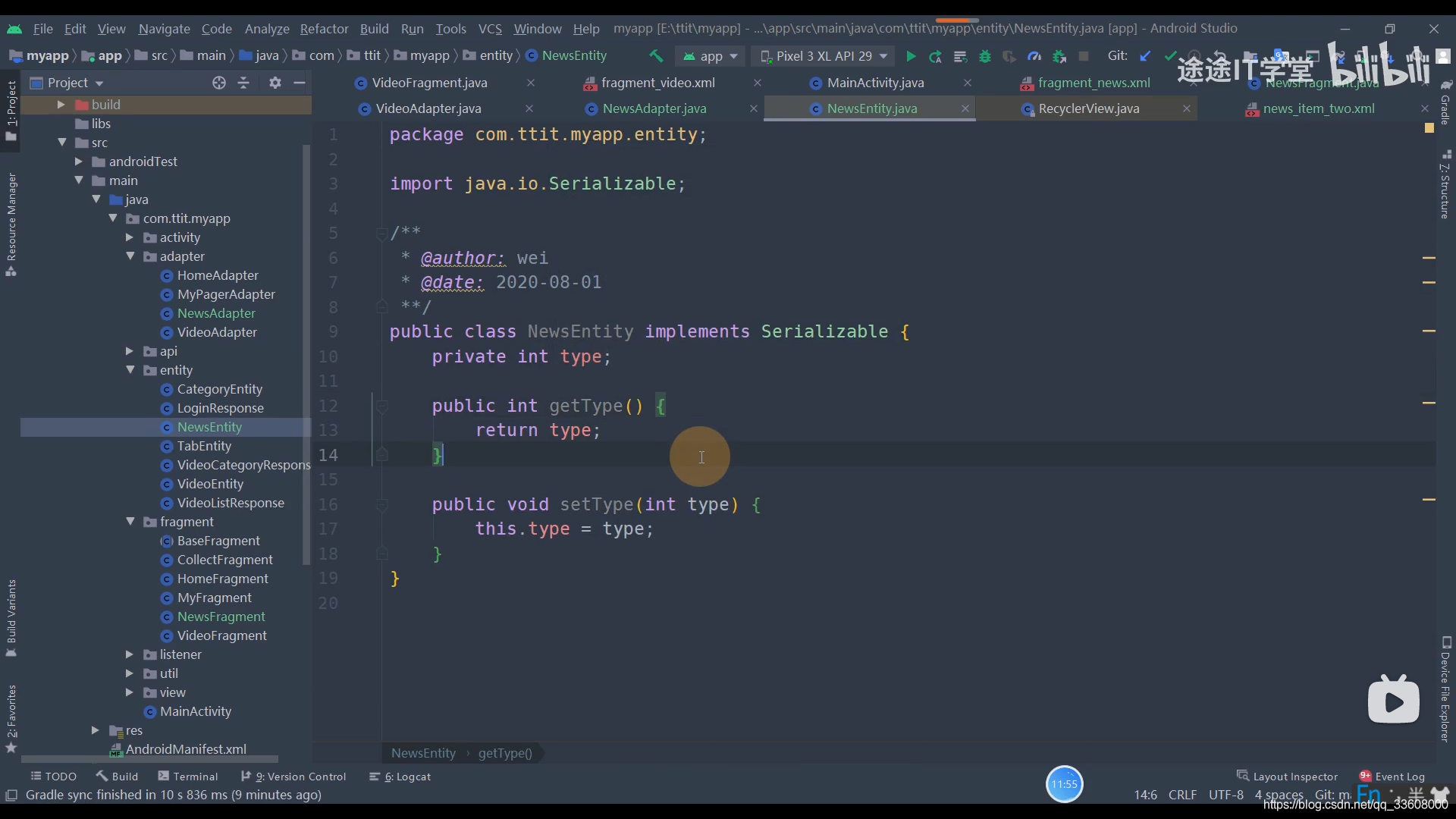Select AndroidManifest.xml in project tree
This screenshot has height=819, width=1456.
pos(185,749)
